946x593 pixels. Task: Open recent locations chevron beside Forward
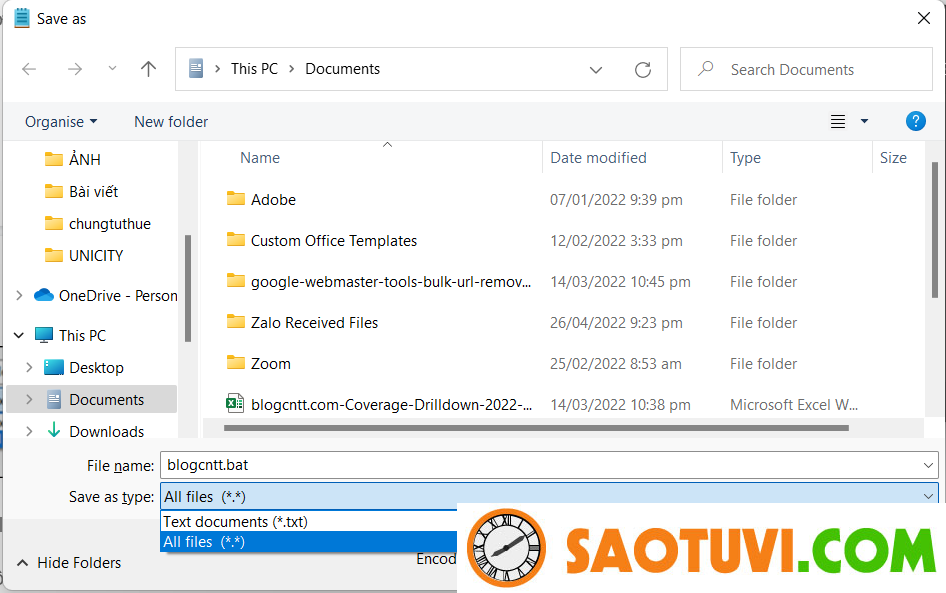click(x=112, y=69)
